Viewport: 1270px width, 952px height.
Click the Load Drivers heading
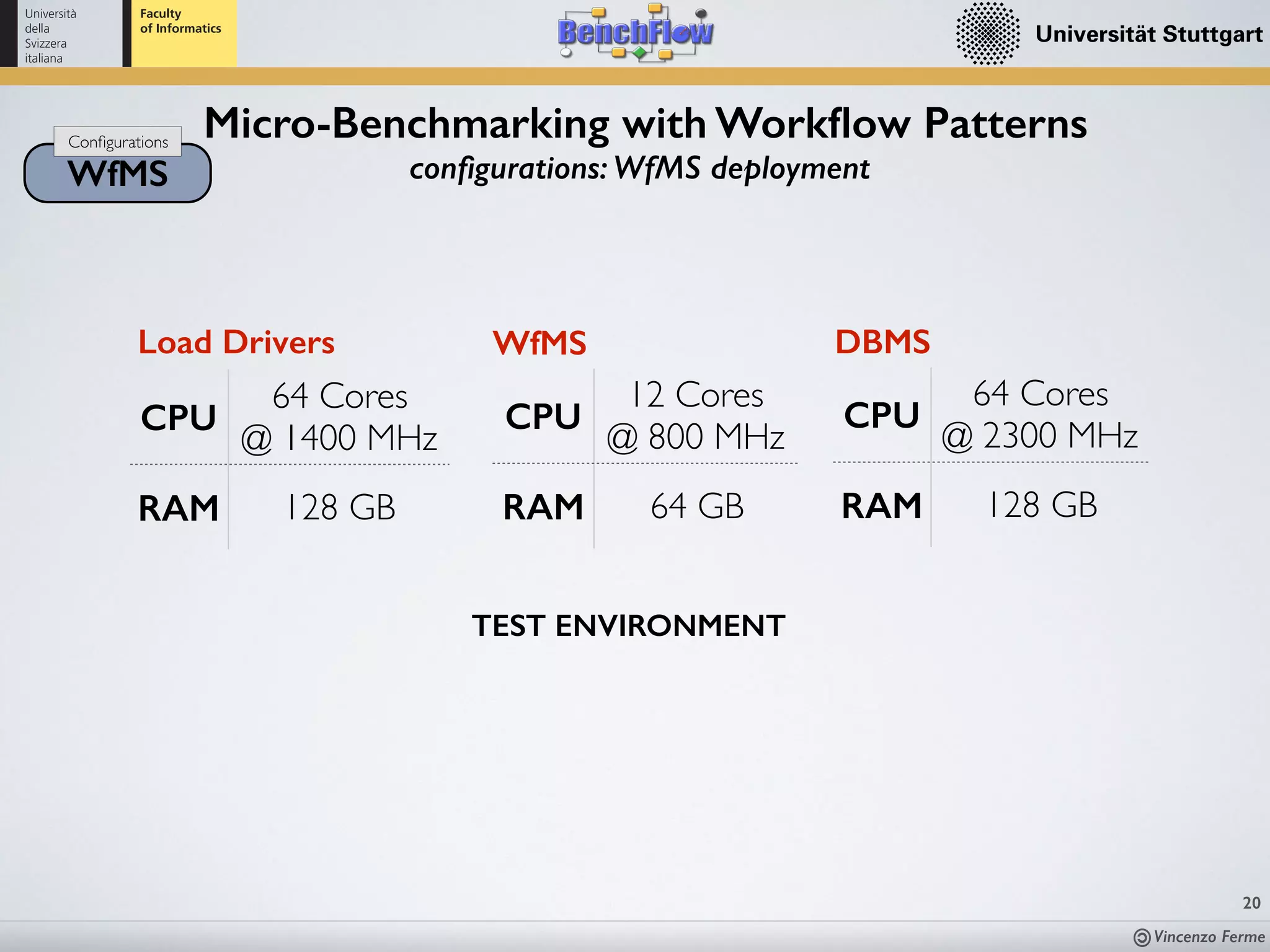236,342
